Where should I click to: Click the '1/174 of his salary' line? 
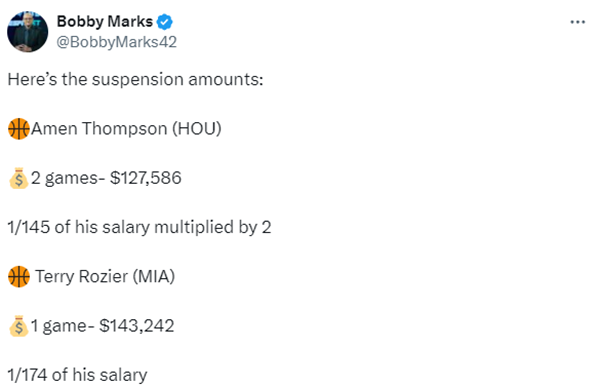point(77,375)
